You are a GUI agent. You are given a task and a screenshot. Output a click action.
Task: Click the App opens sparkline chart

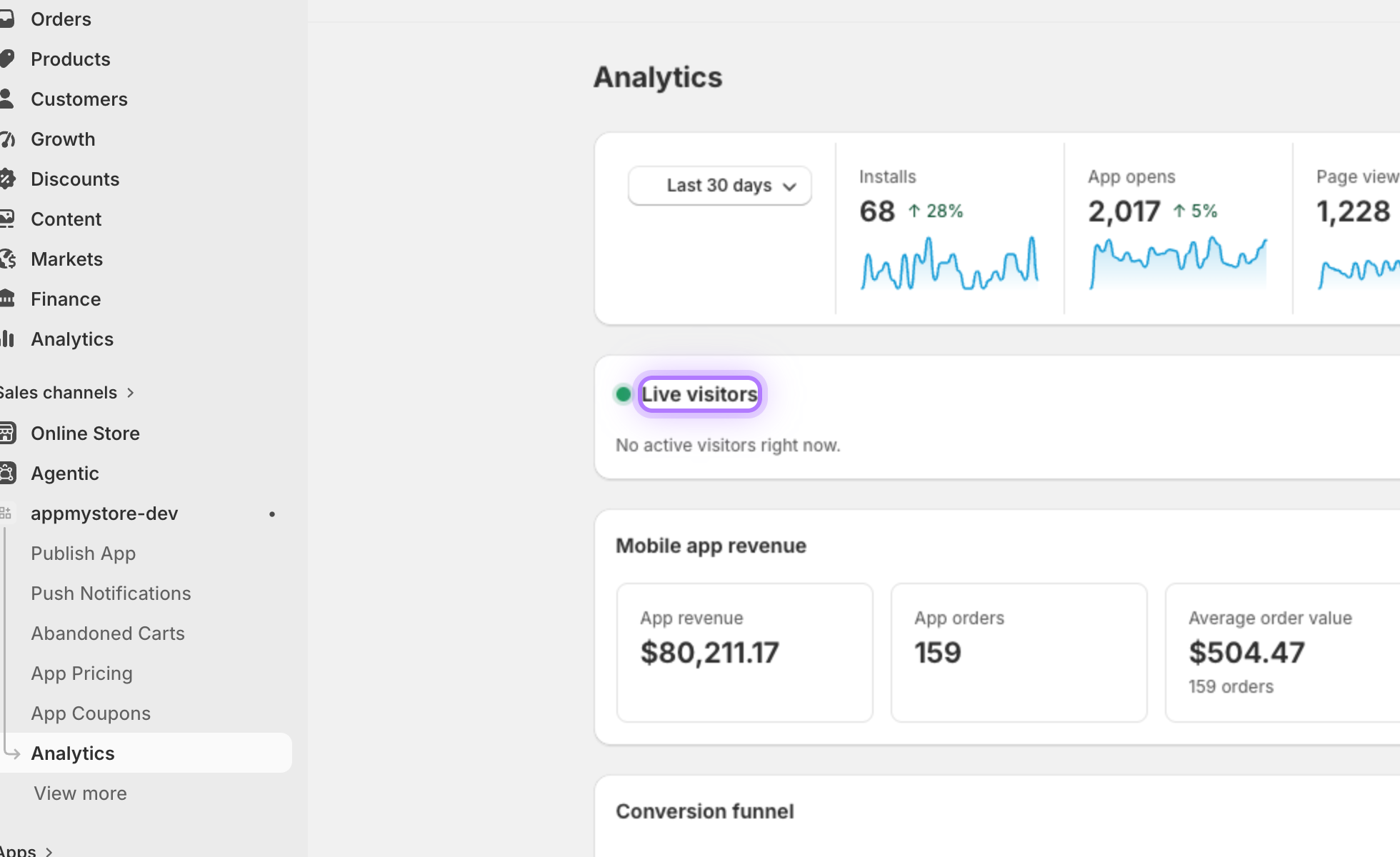pyautogui.click(x=1178, y=264)
